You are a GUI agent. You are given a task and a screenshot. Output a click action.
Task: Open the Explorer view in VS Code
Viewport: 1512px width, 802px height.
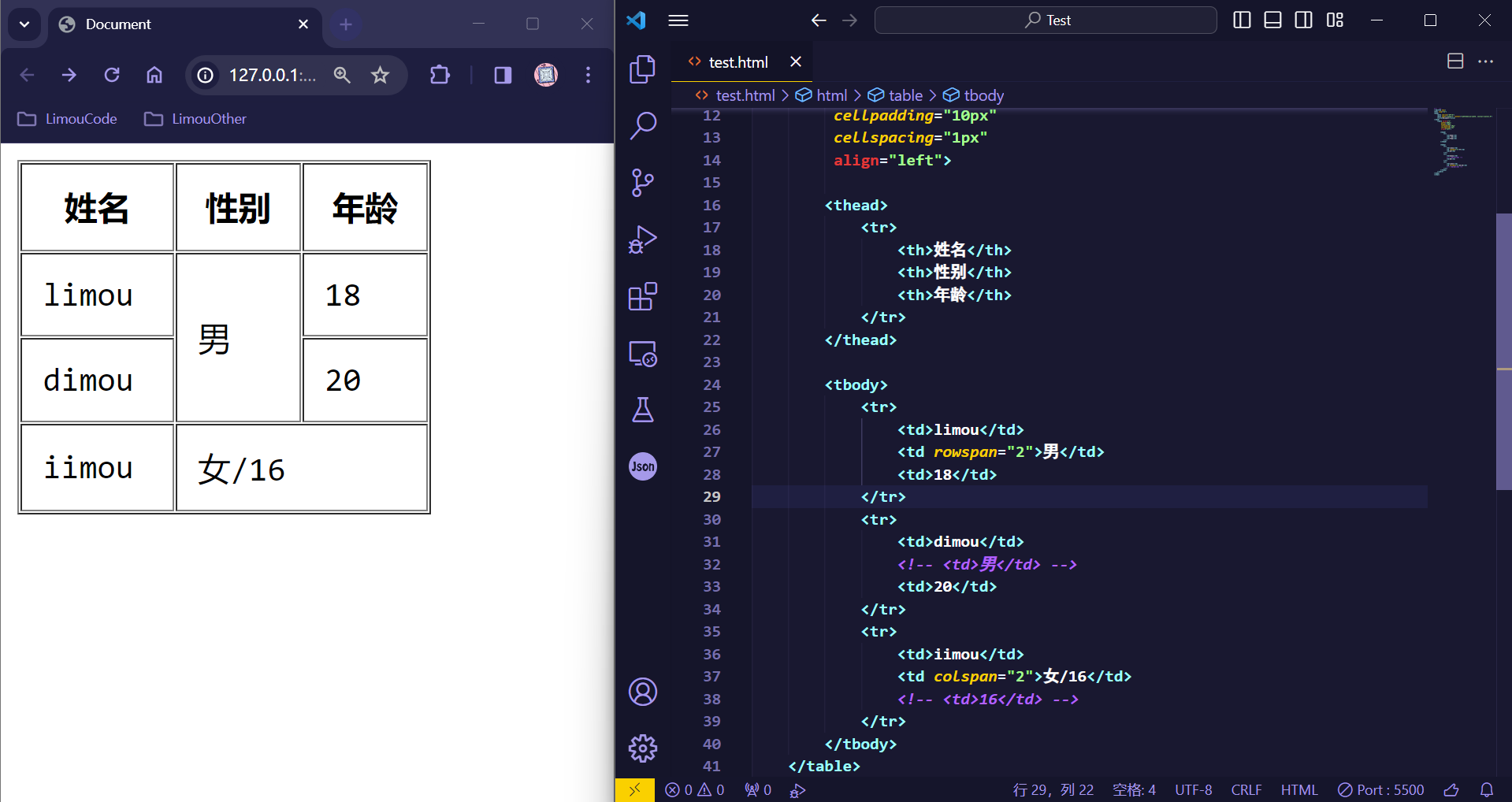click(x=642, y=69)
